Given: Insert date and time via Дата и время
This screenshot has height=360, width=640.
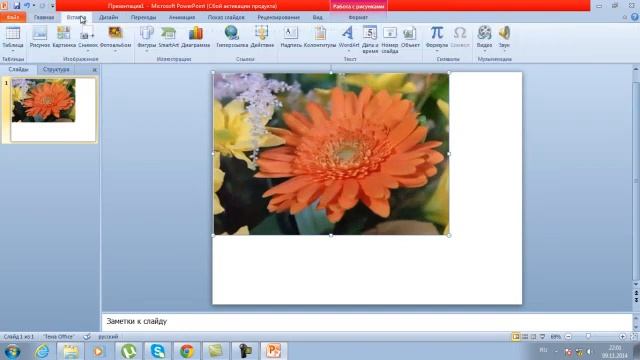Looking at the screenshot, I should coord(370,39).
